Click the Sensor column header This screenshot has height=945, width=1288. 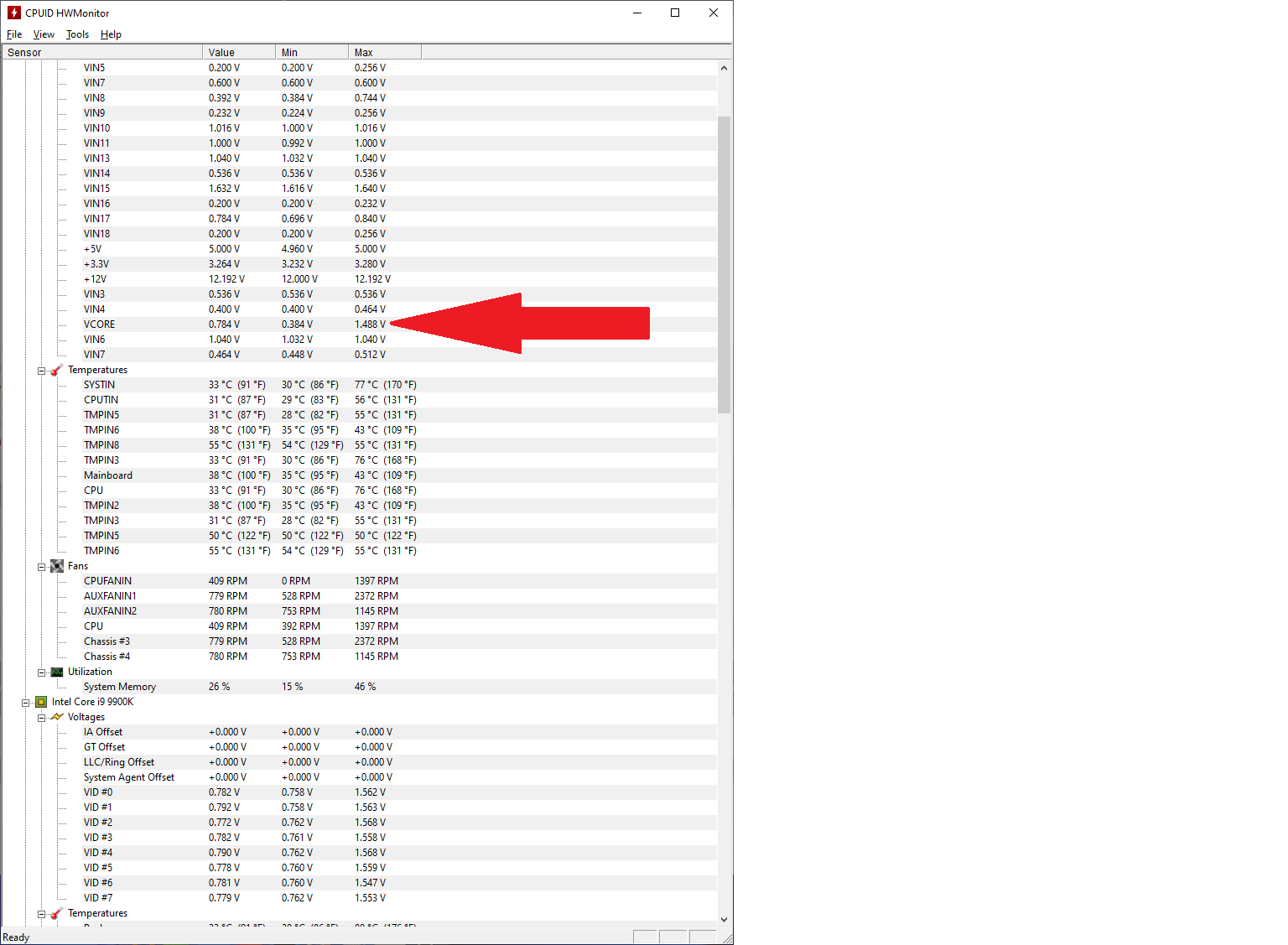coord(102,52)
